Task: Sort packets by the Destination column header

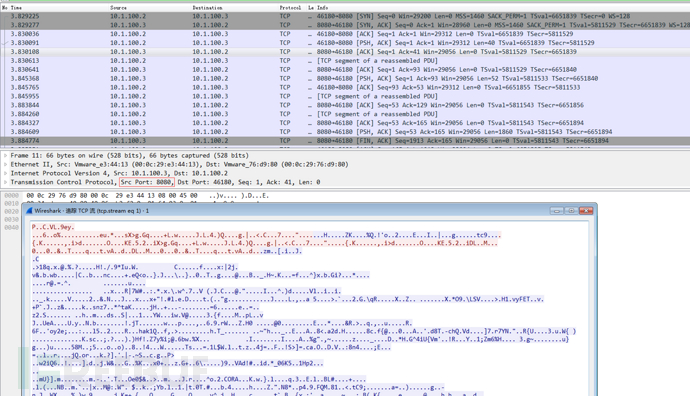Action: [x=207, y=7]
